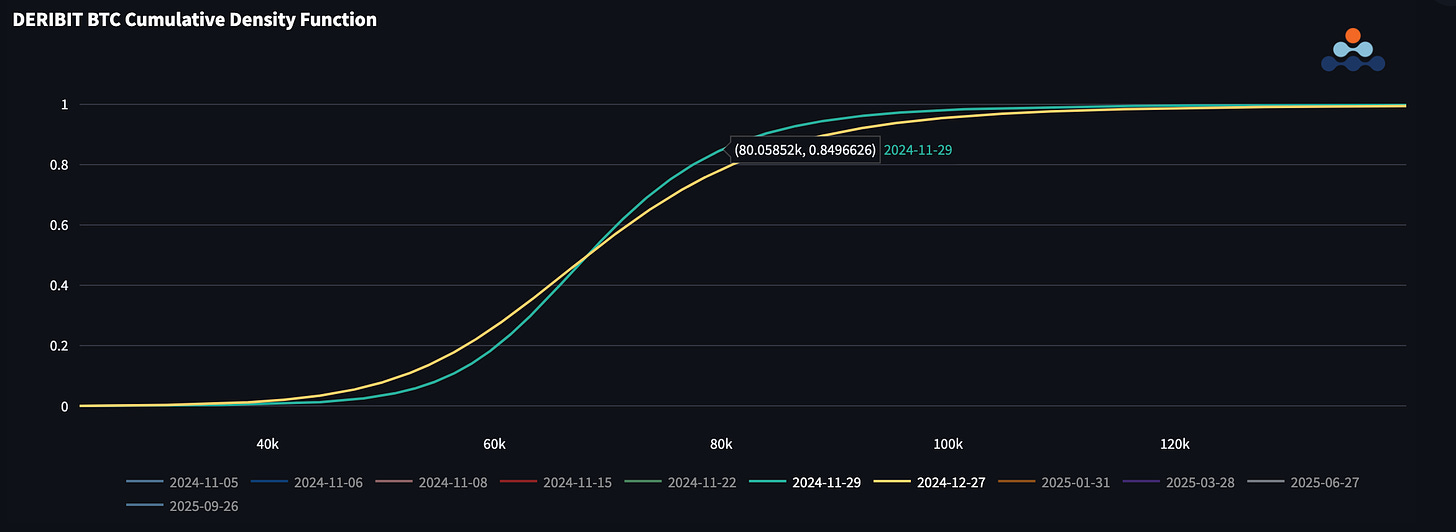The image size is (1456, 532).
Task: Toggle the 2024-11-15 legend series
Action: click(x=556, y=482)
